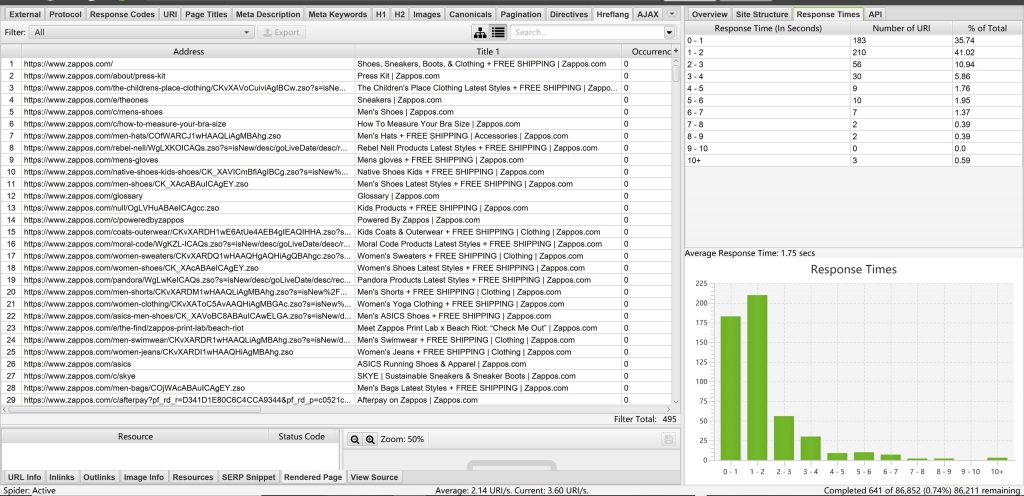Viewport: 1024px width, 496px height.
Task: Open the Outlinks tab
Action: click(x=99, y=477)
